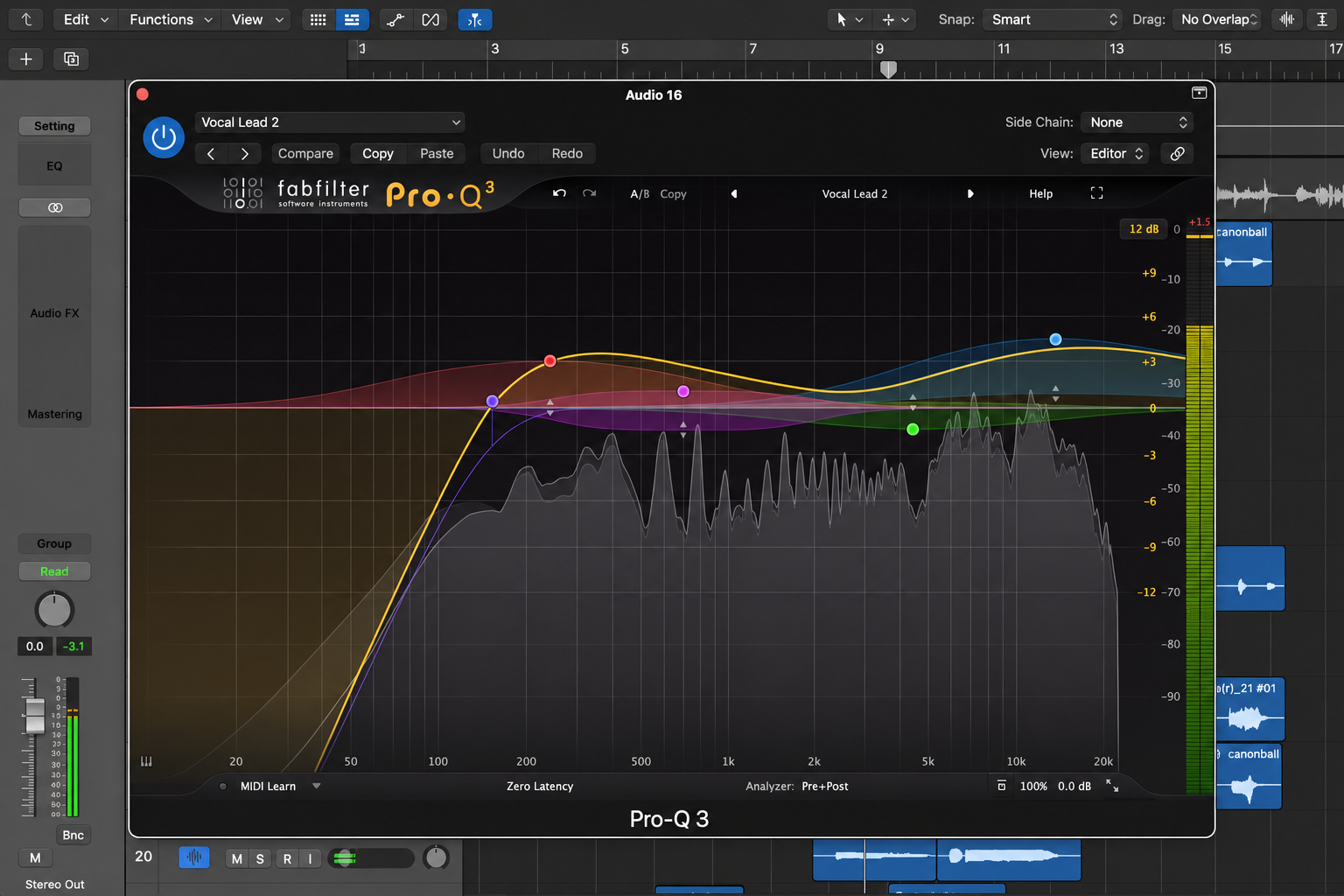Toggle the A/B state switch
This screenshot has height=896, width=1344.
[x=640, y=194]
